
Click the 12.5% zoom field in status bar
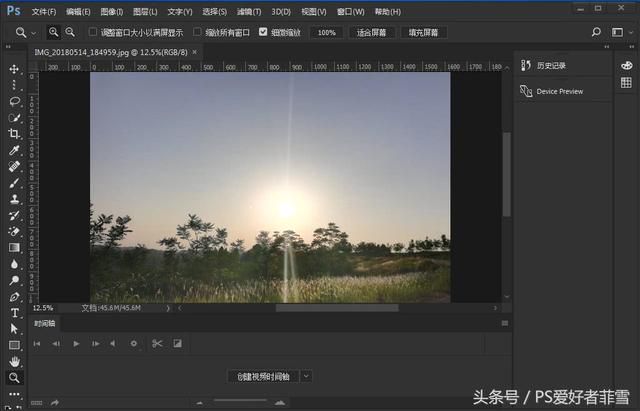pyautogui.click(x=43, y=308)
